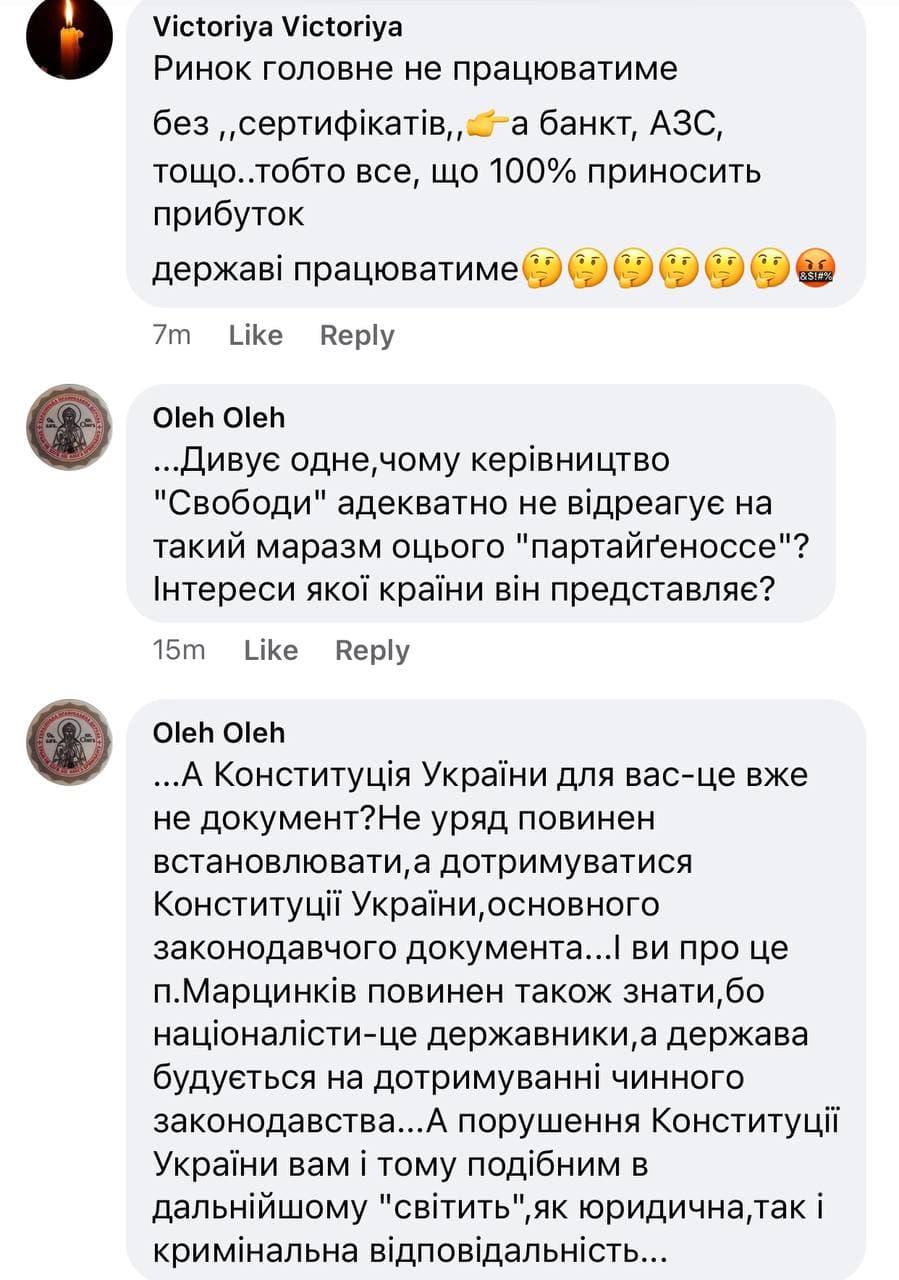This screenshot has height=1280, width=899.
Task: Click the Victoriya Victoriya name link
Action: [277, 27]
